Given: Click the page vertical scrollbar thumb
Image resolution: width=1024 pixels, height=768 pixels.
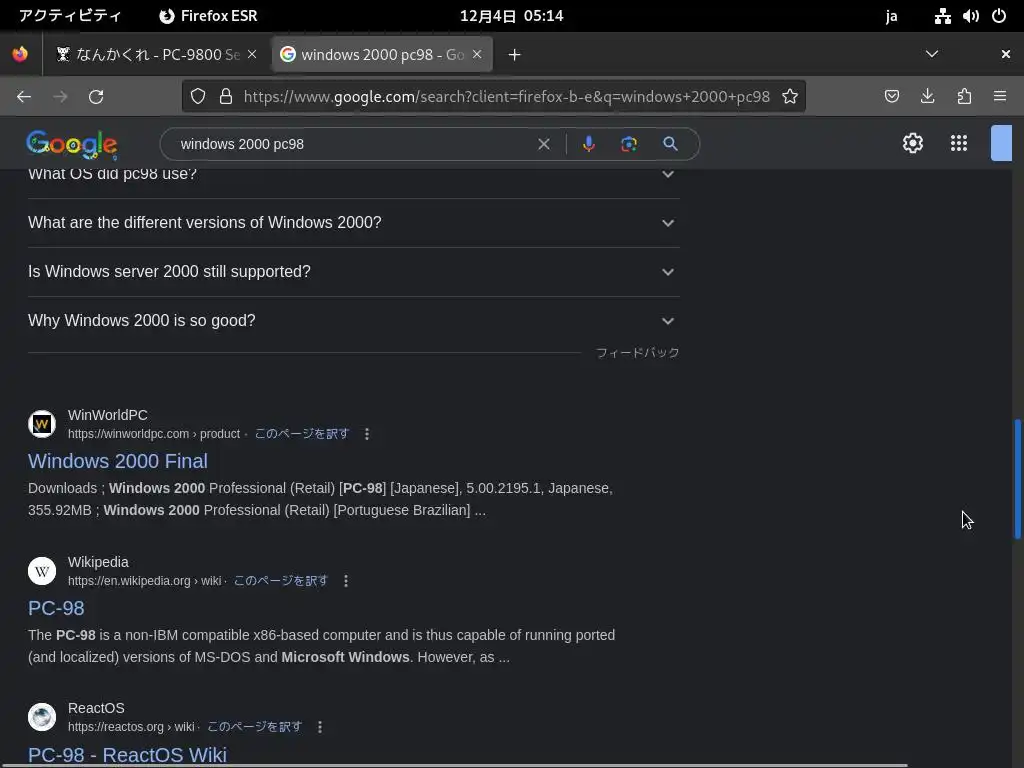Looking at the screenshot, I should (1017, 479).
